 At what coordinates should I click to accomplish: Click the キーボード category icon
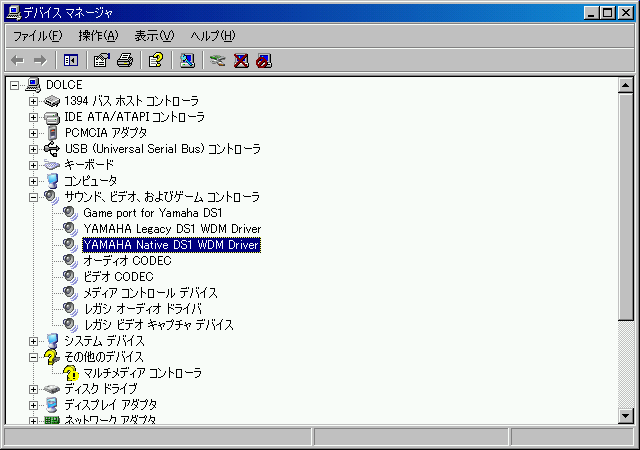tap(52, 165)
